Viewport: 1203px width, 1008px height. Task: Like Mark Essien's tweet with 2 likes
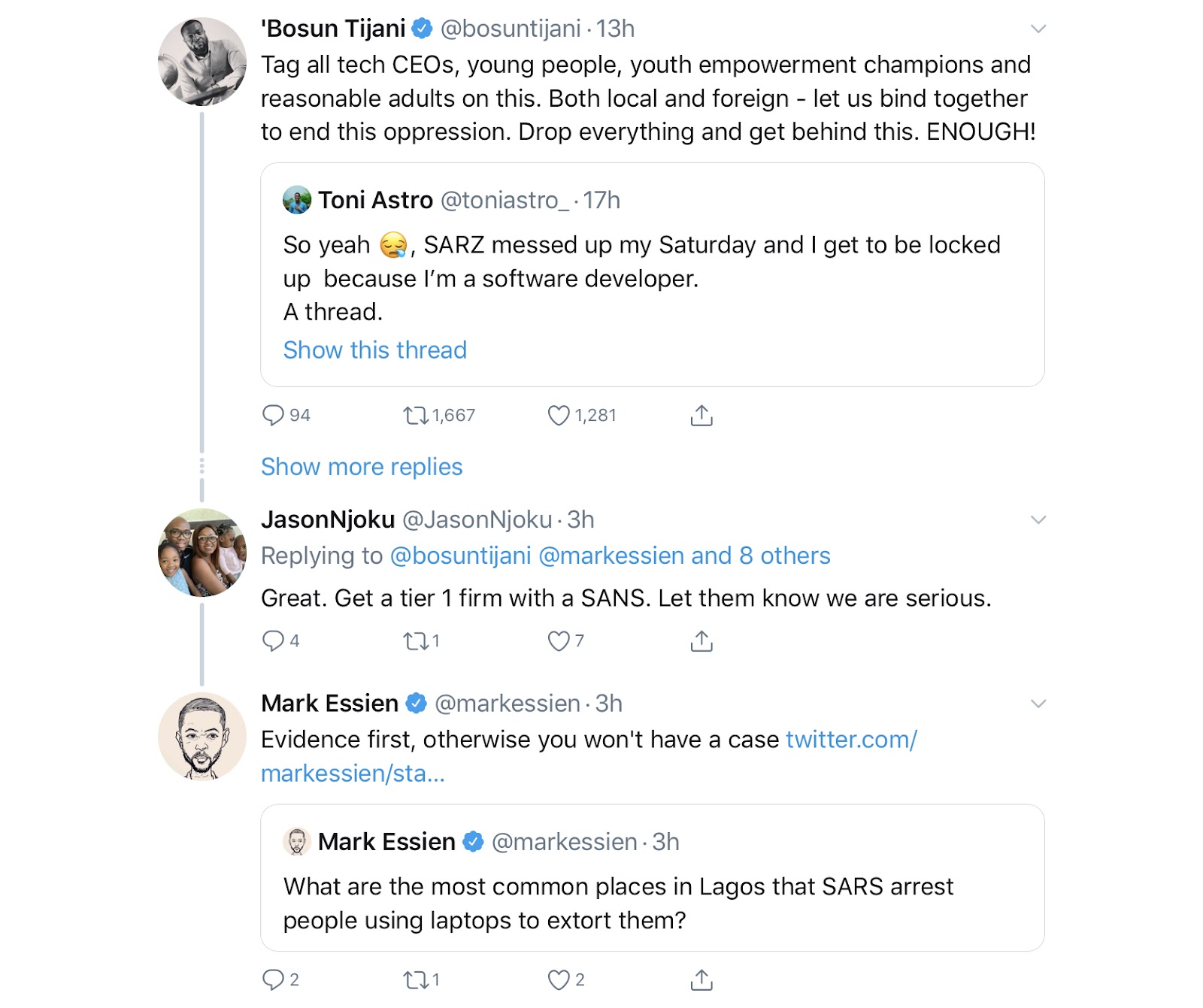(559, 979)
